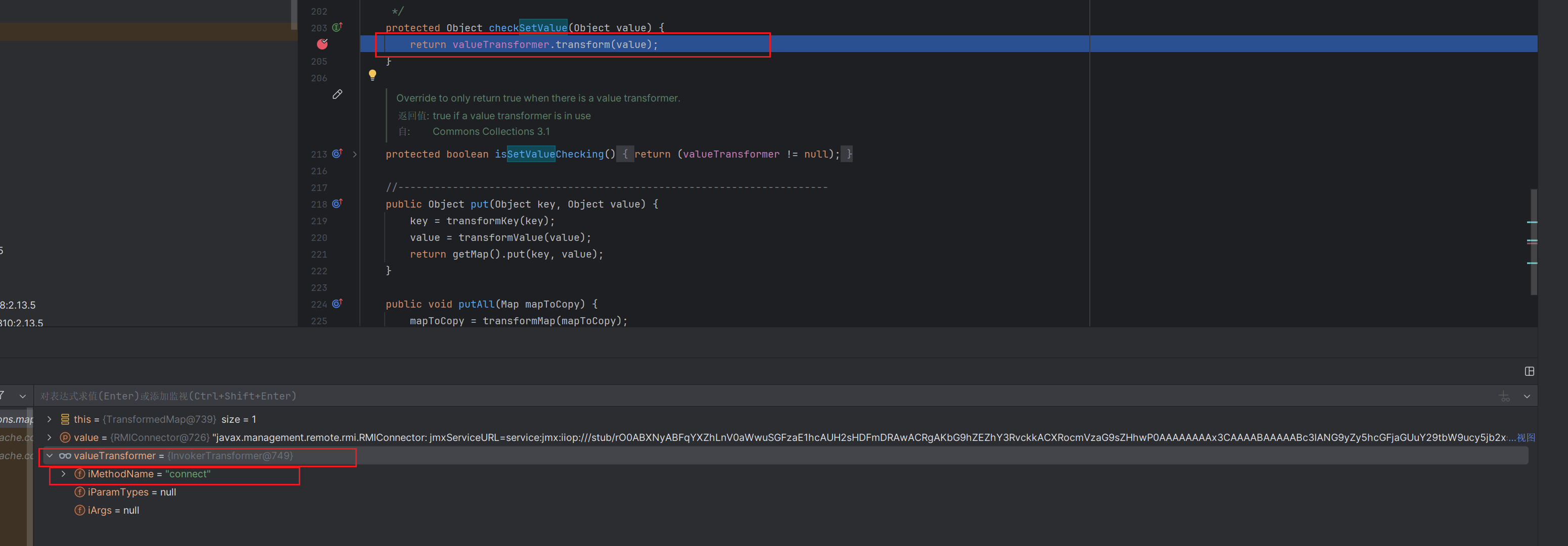Viewport: 1568px width, 546px height.
Task: Open the debugger layout settings icon
Action: [x=1529, y=372]
